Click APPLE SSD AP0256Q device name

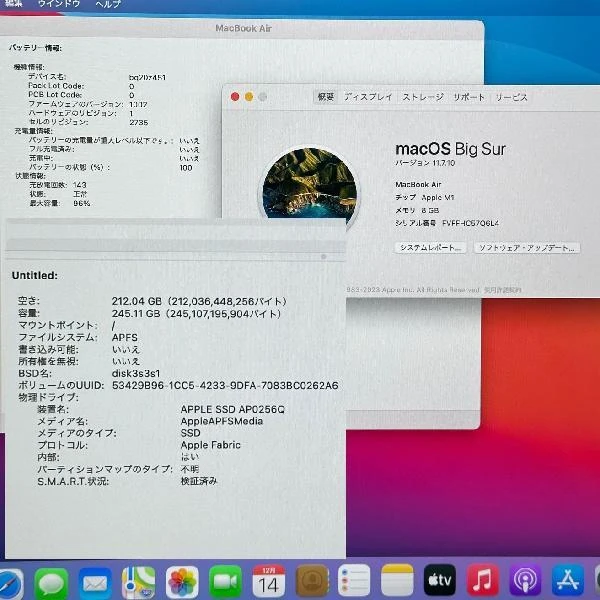click(233, 409)
